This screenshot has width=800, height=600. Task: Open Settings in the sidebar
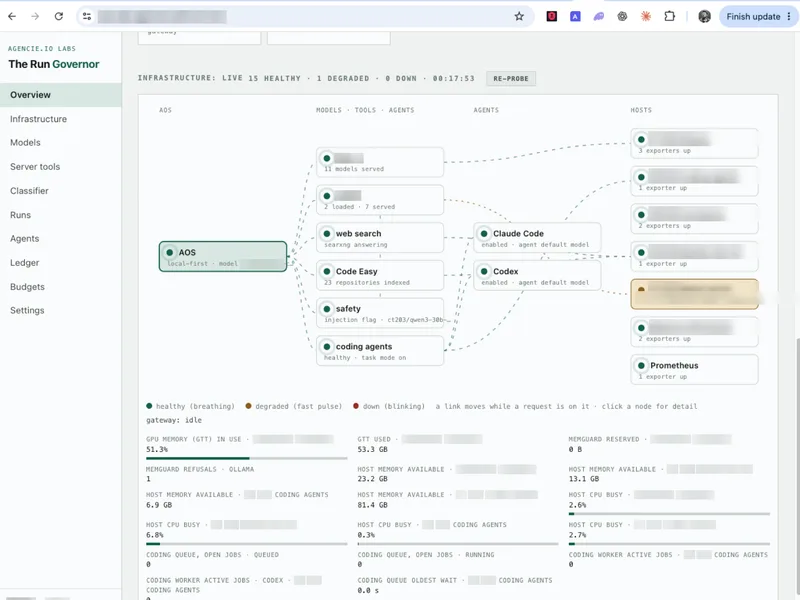pos(61,310)
